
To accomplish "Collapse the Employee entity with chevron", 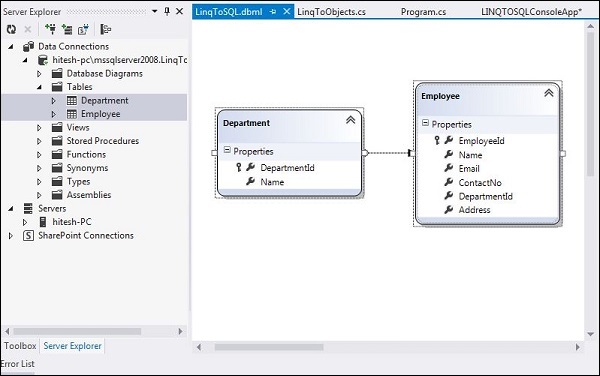I will [549, 93].
